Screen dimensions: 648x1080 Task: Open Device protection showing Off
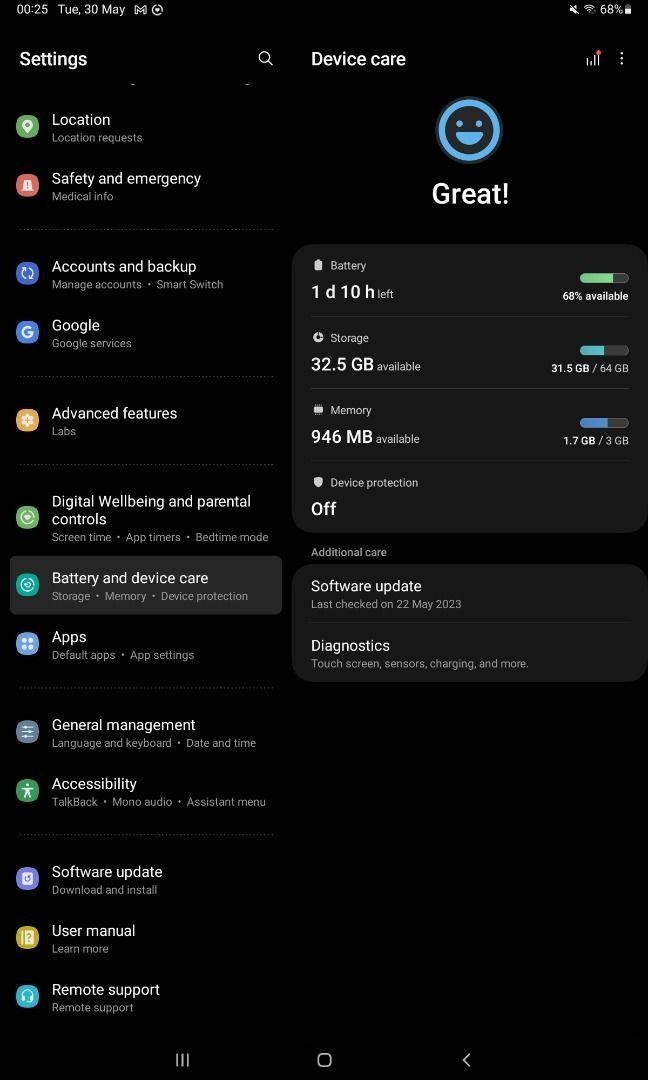pos(470,496)
